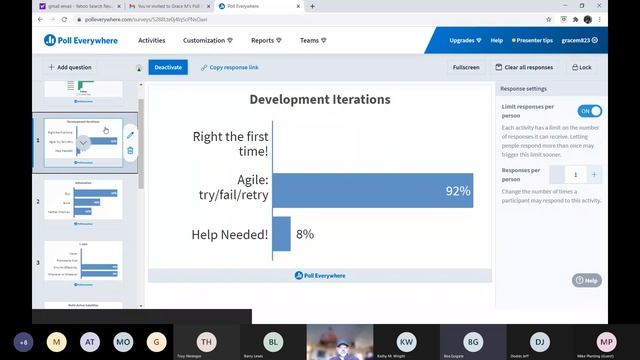Select question thumbnail number 2
The height and width of the screenshot is (360, 640).
tap(83, 200)
